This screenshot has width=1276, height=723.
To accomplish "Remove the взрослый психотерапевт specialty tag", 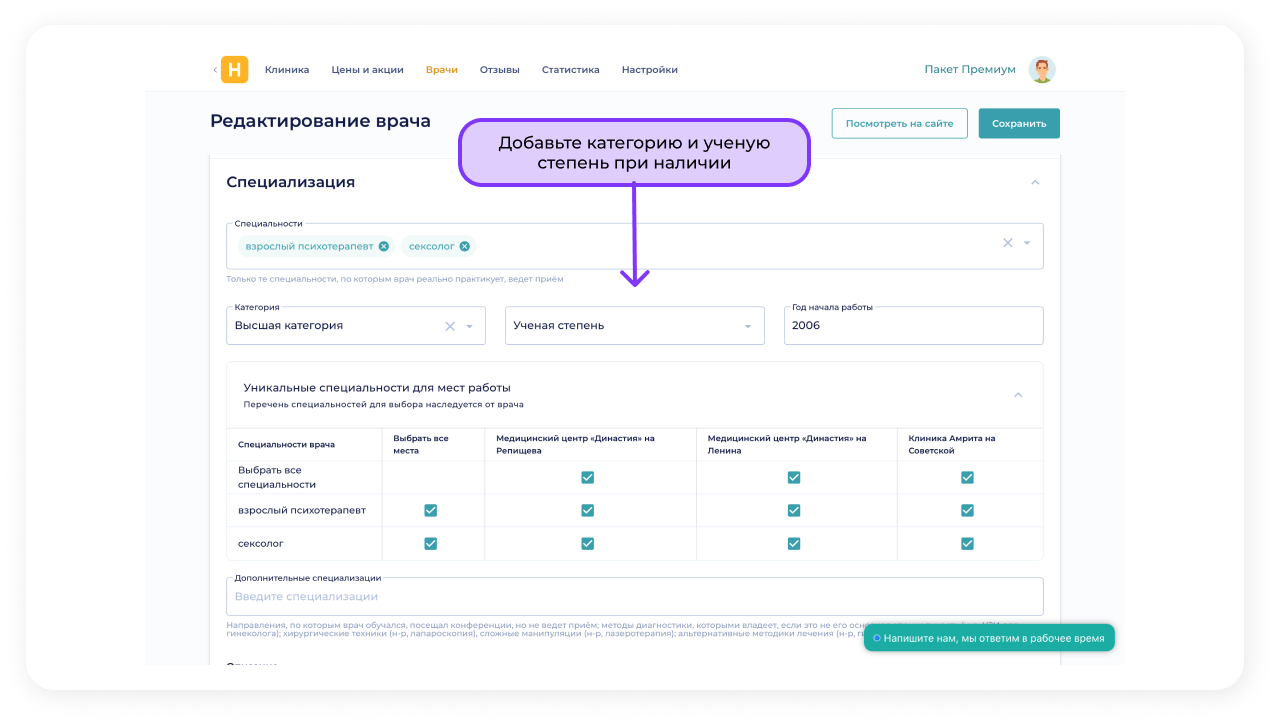I will (x=384, y=246).
